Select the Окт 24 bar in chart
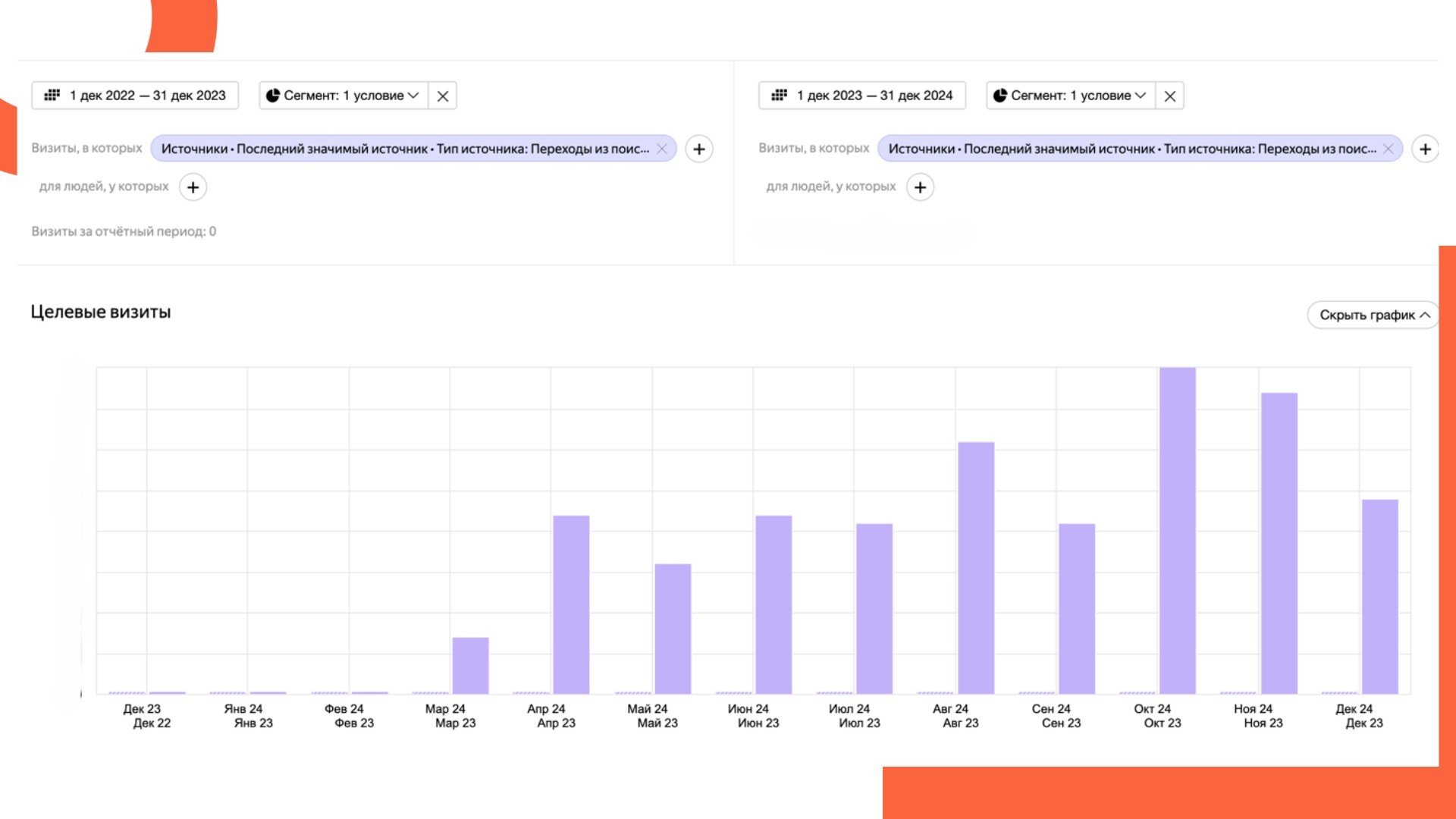The width and height of the screenshot is (1456, 819). point(1178,531)
